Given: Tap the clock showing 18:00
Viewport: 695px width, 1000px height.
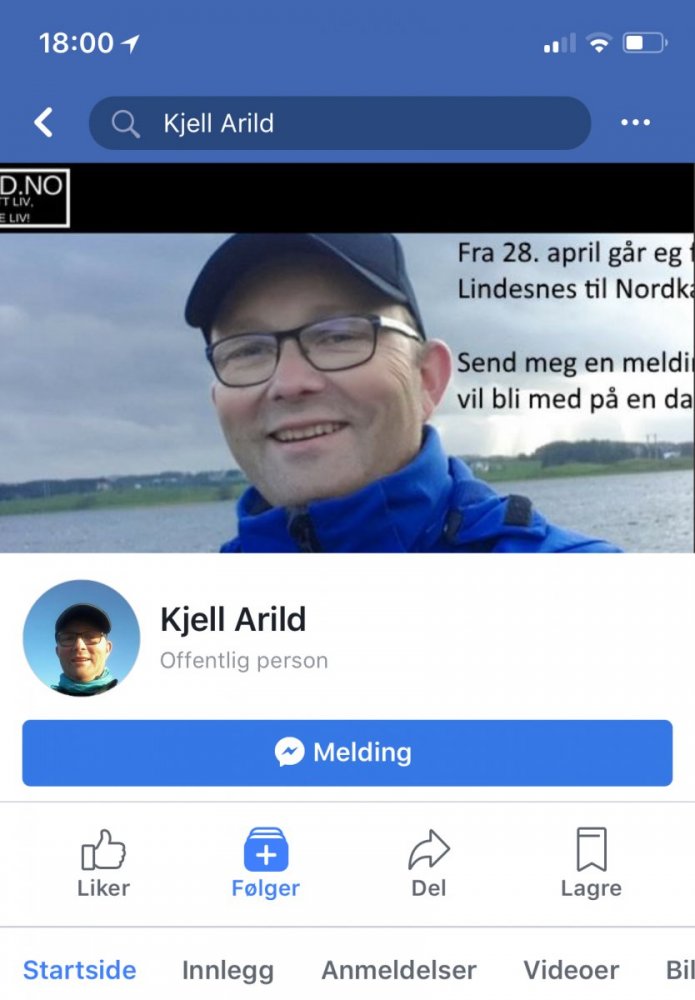Looking at the screenshot, I should click(x=76, y=43).
